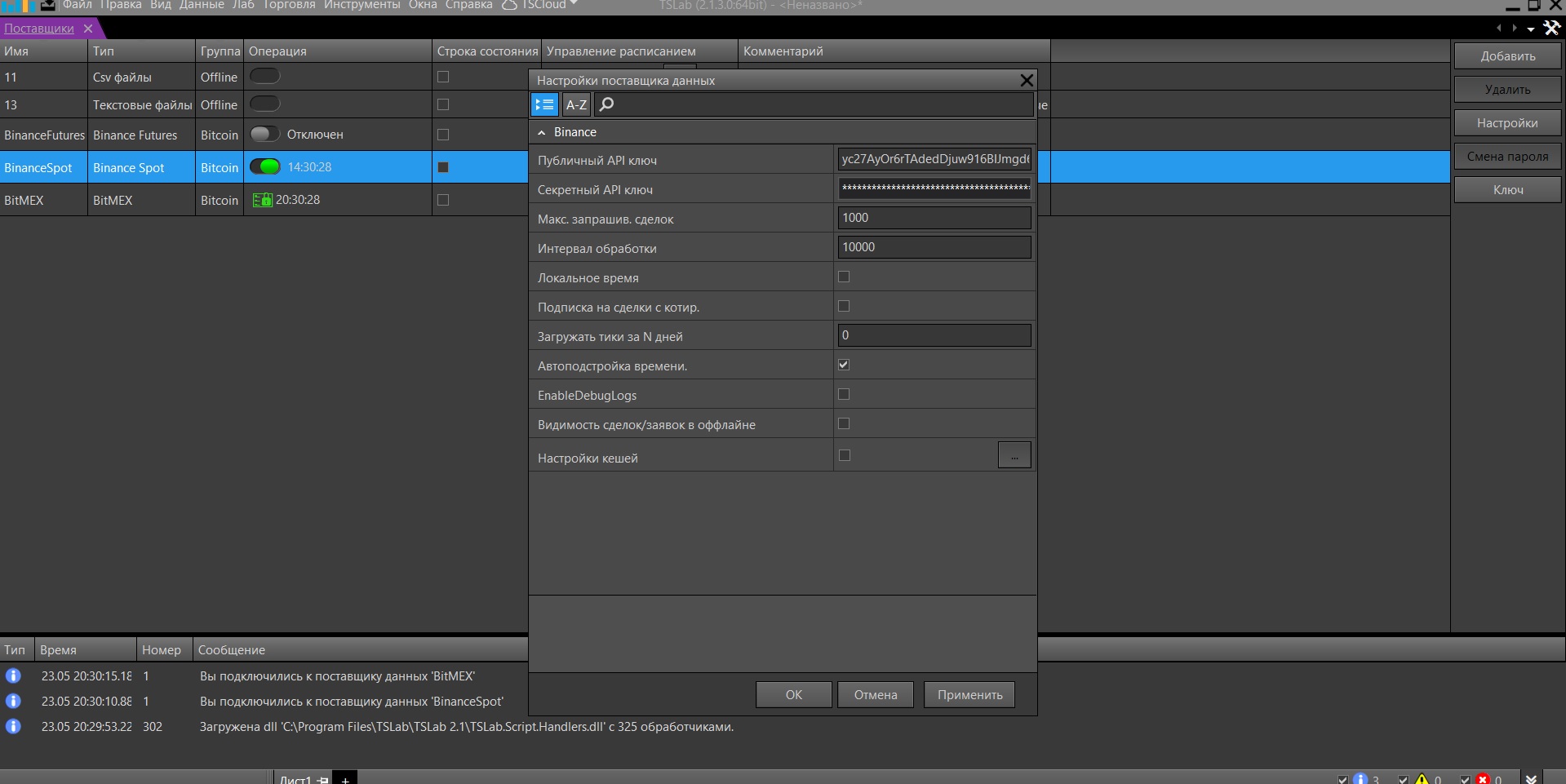This screenshot has width=1566, height=784.
Task: Click Отмена to cancel the dialog
Action: tap(876, 695)
